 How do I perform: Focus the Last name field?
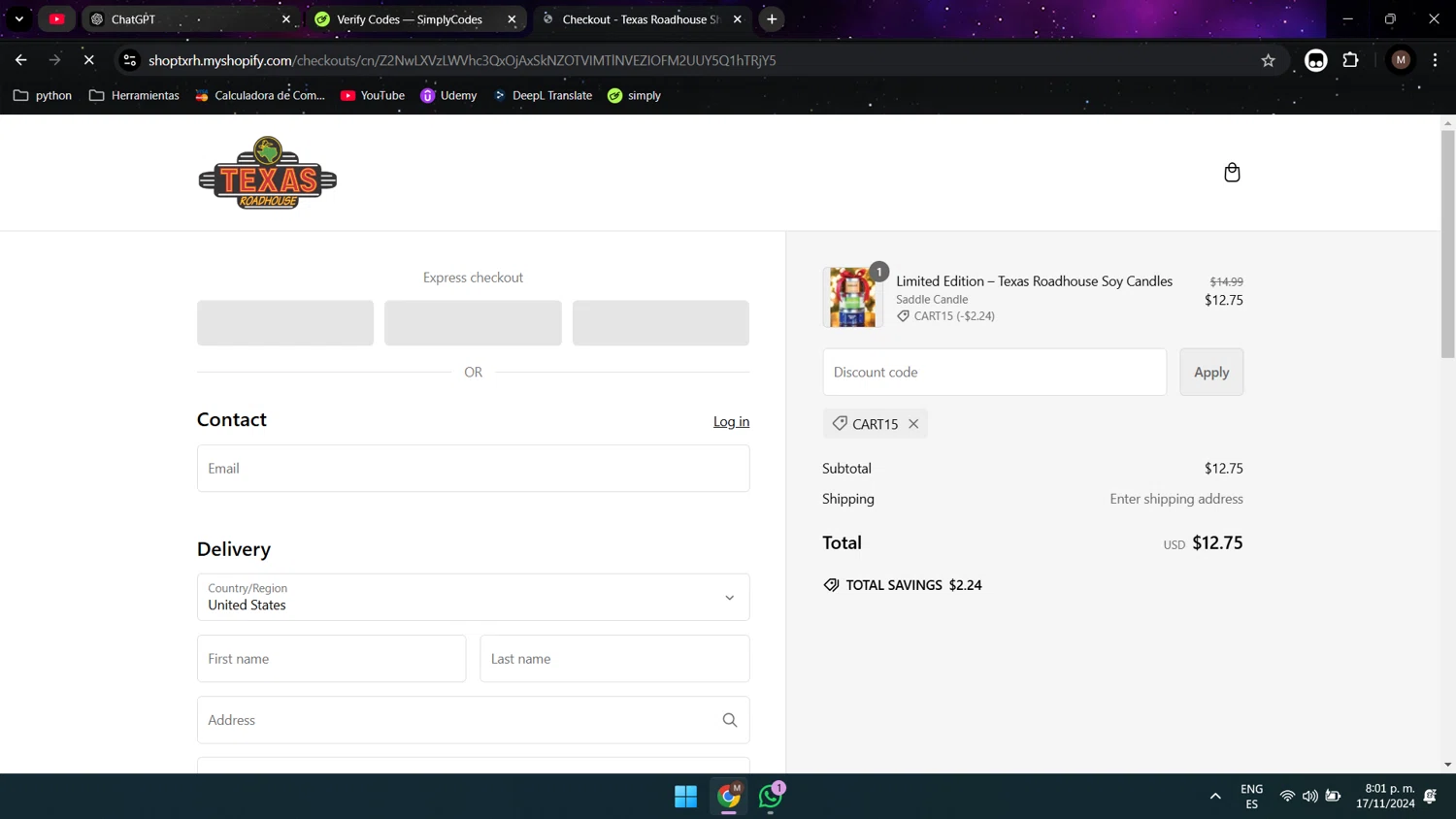[614, 659]
